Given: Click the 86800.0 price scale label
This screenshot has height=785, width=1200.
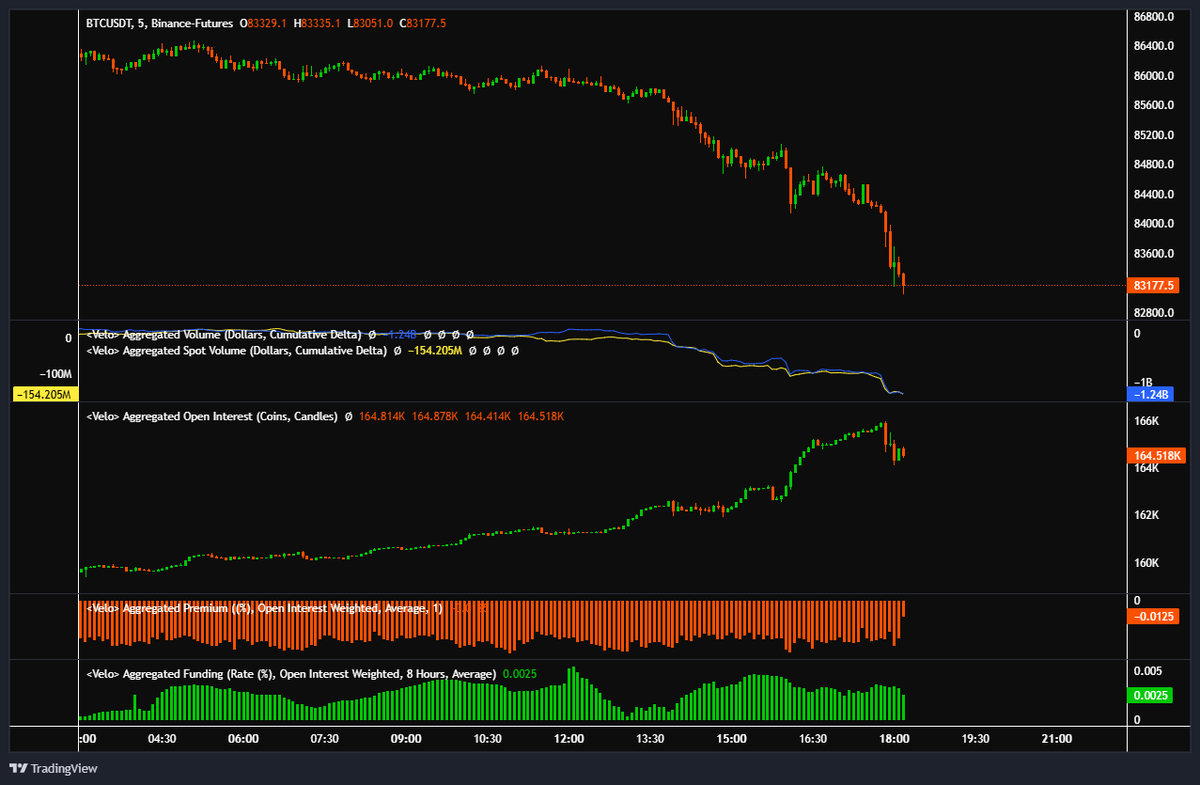Looking at the screenshot, I should 1153,17.
